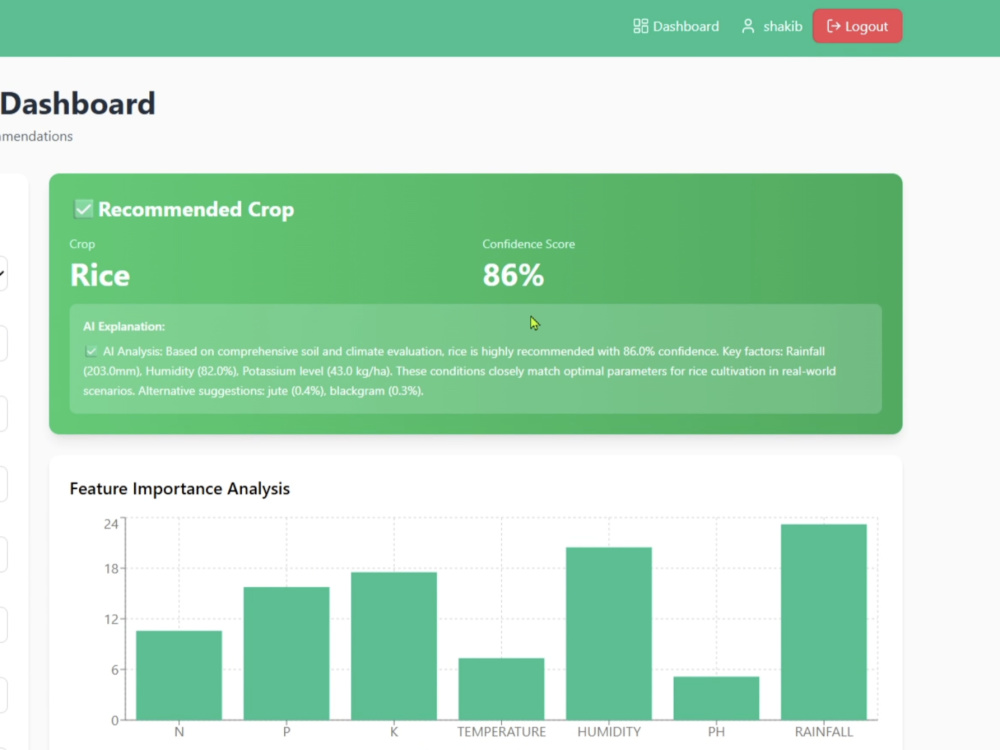Click the logout arrow icon
The height and width of the screenshot is (750, 1000).
(x=834, y=26)
